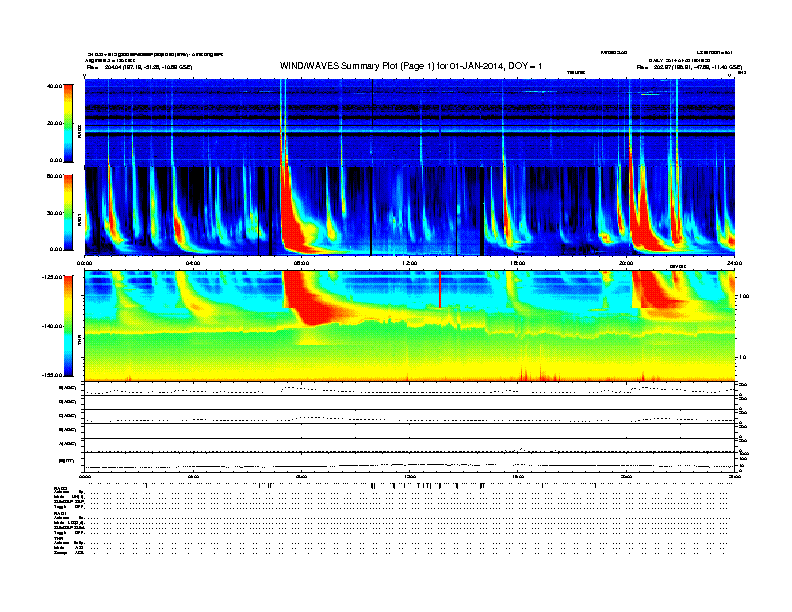Click the 60.00 label on RAD1 scale
Image resolution: width=792 pixels, height=612 pixels.
(55, 176)
